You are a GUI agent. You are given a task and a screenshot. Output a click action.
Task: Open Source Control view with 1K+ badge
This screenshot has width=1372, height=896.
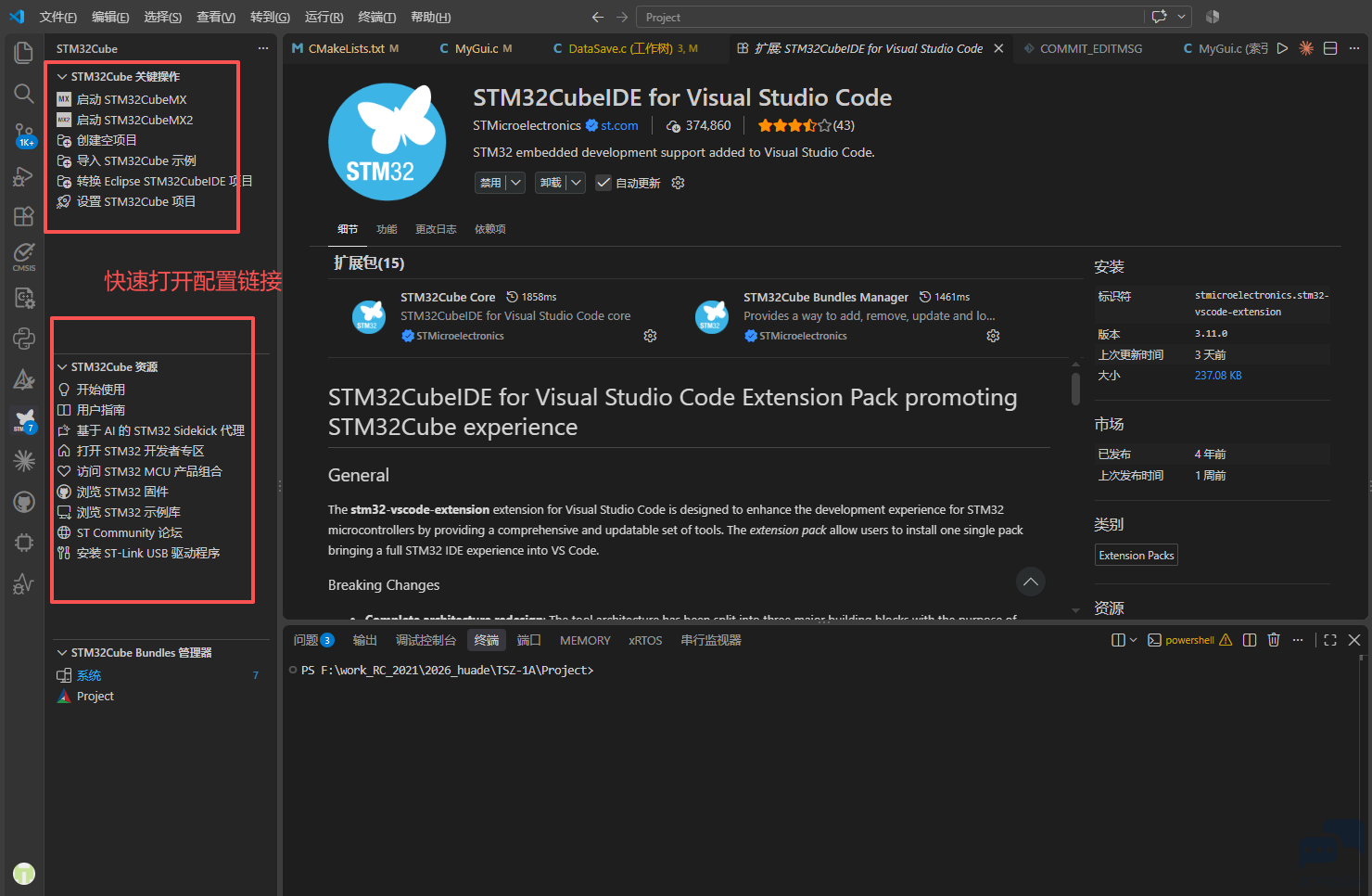24,135
